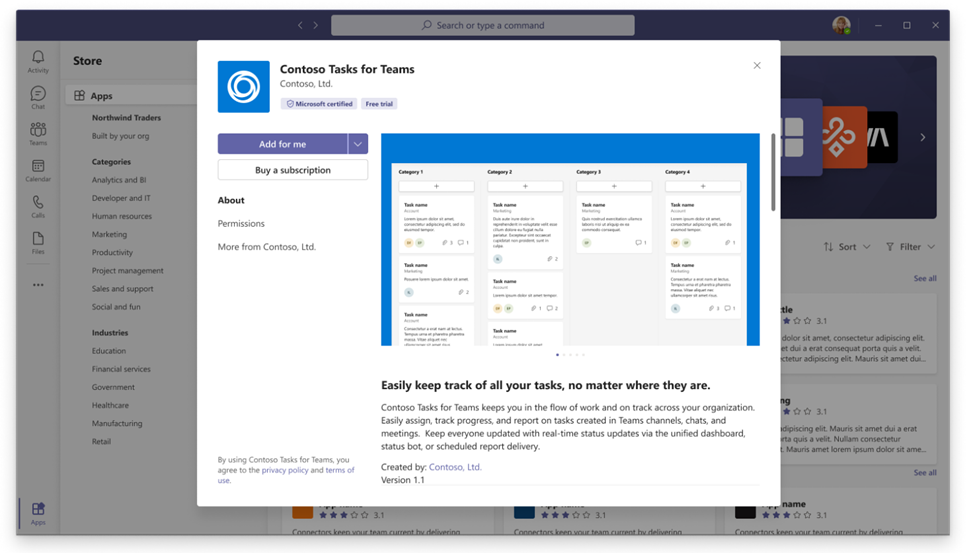The width and height of the screenshot is (975, 553).
Task: Open the Activity feed icon
Action: pos(38,61)
